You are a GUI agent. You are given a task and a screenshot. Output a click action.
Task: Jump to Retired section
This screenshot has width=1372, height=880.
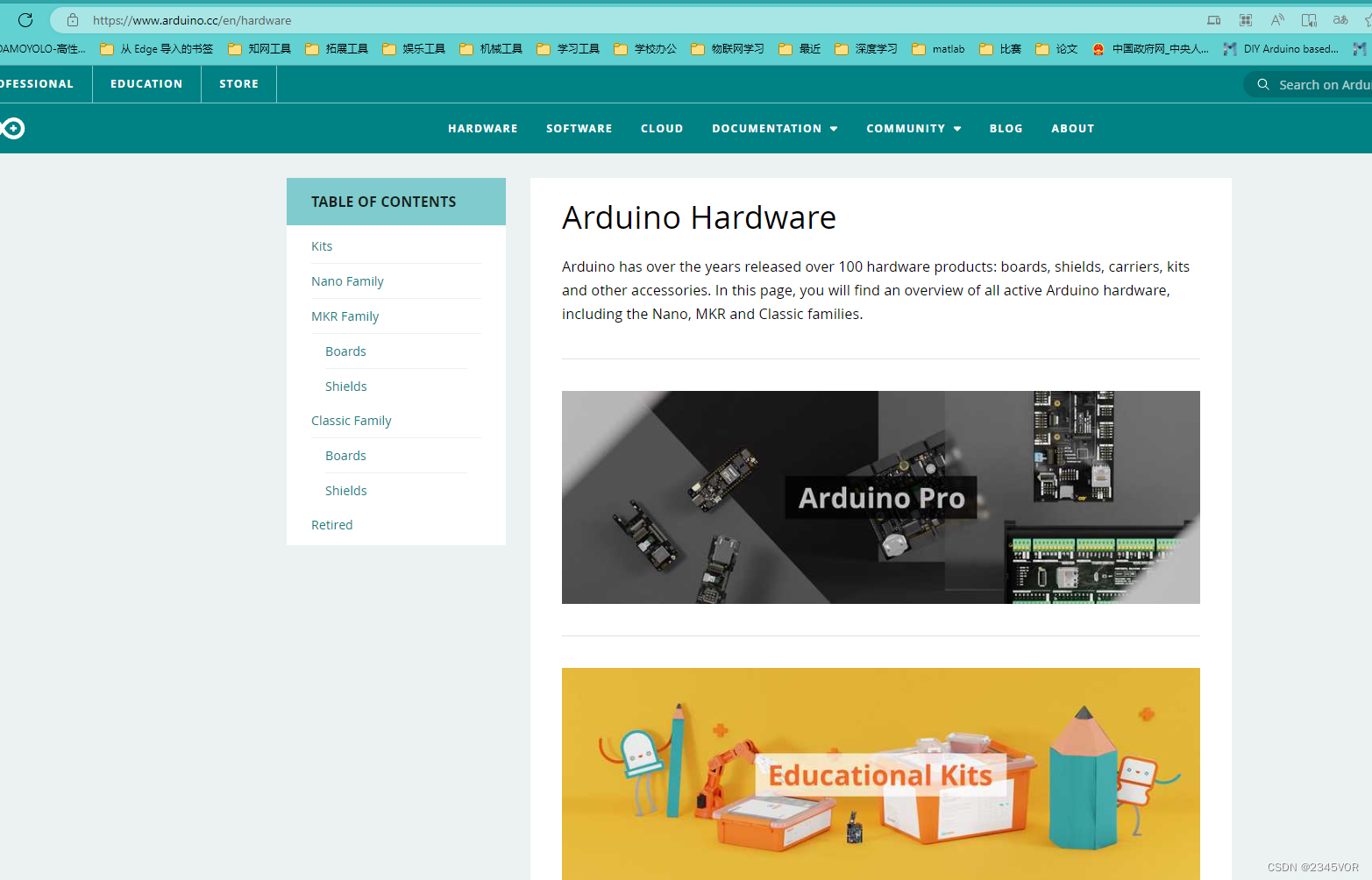pyautogui.click(x=331, y=525)
